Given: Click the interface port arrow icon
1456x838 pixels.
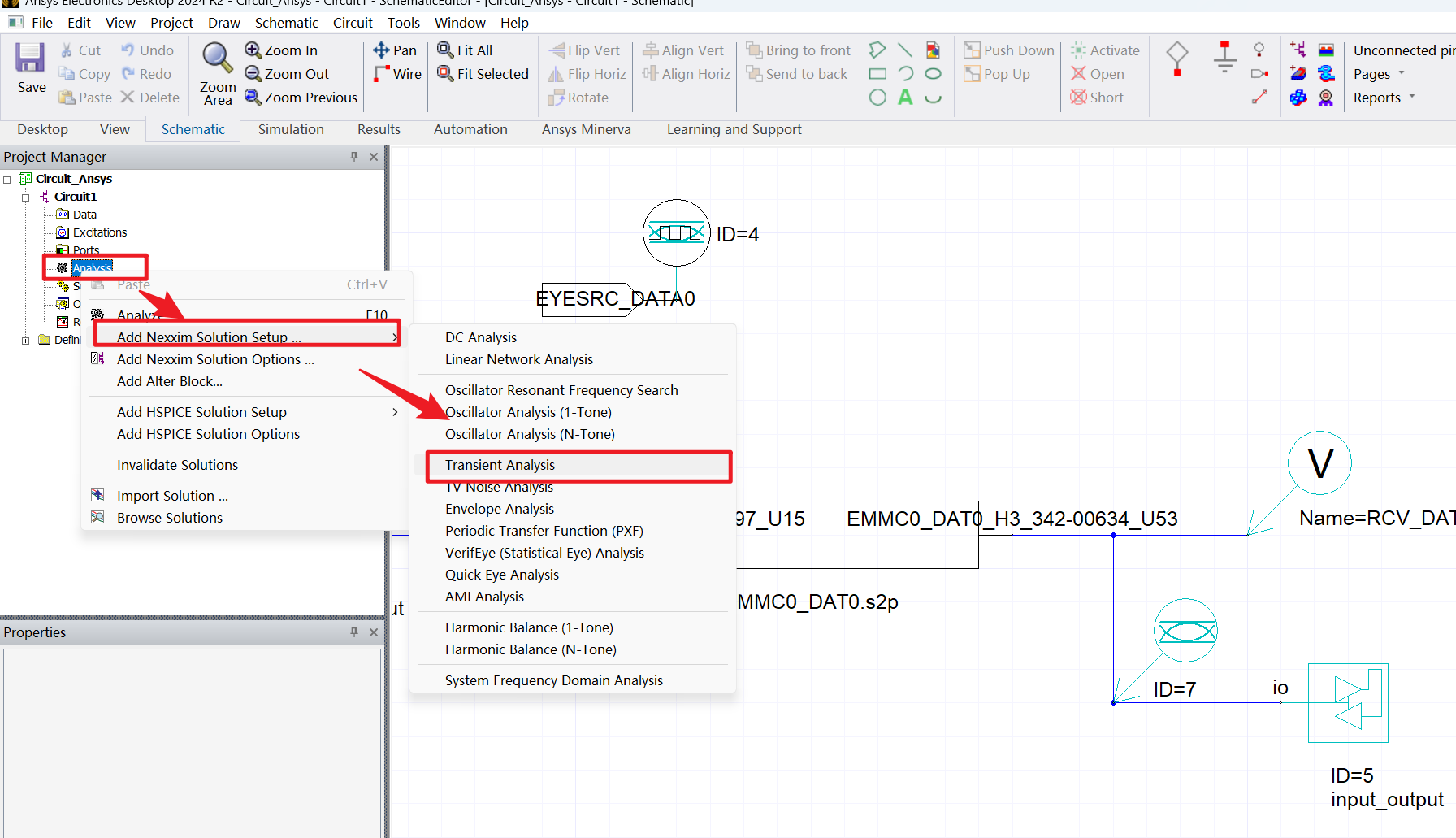Looking at the screenshot, I should 1259,74.
